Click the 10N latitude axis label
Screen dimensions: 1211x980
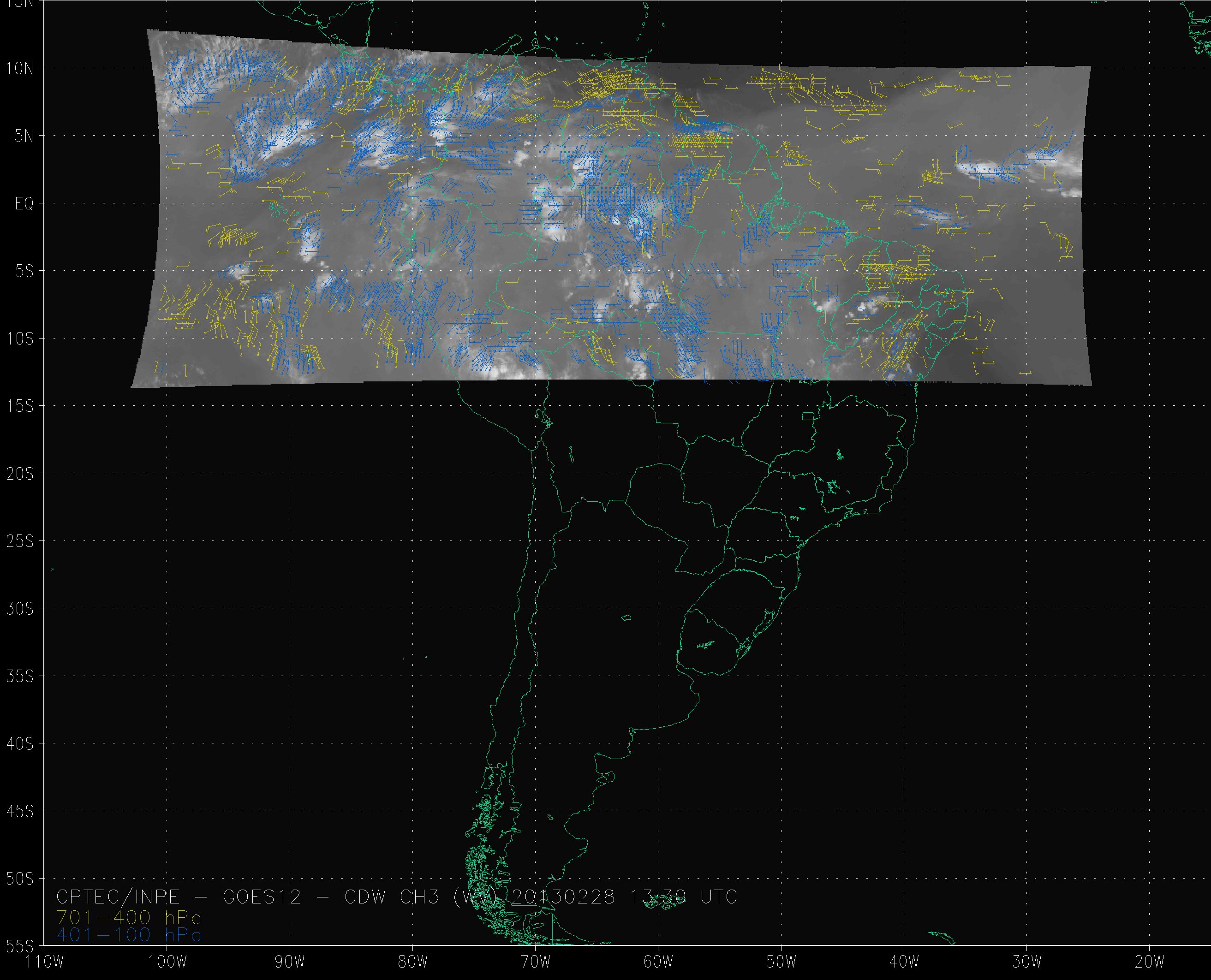click(20, 69)
